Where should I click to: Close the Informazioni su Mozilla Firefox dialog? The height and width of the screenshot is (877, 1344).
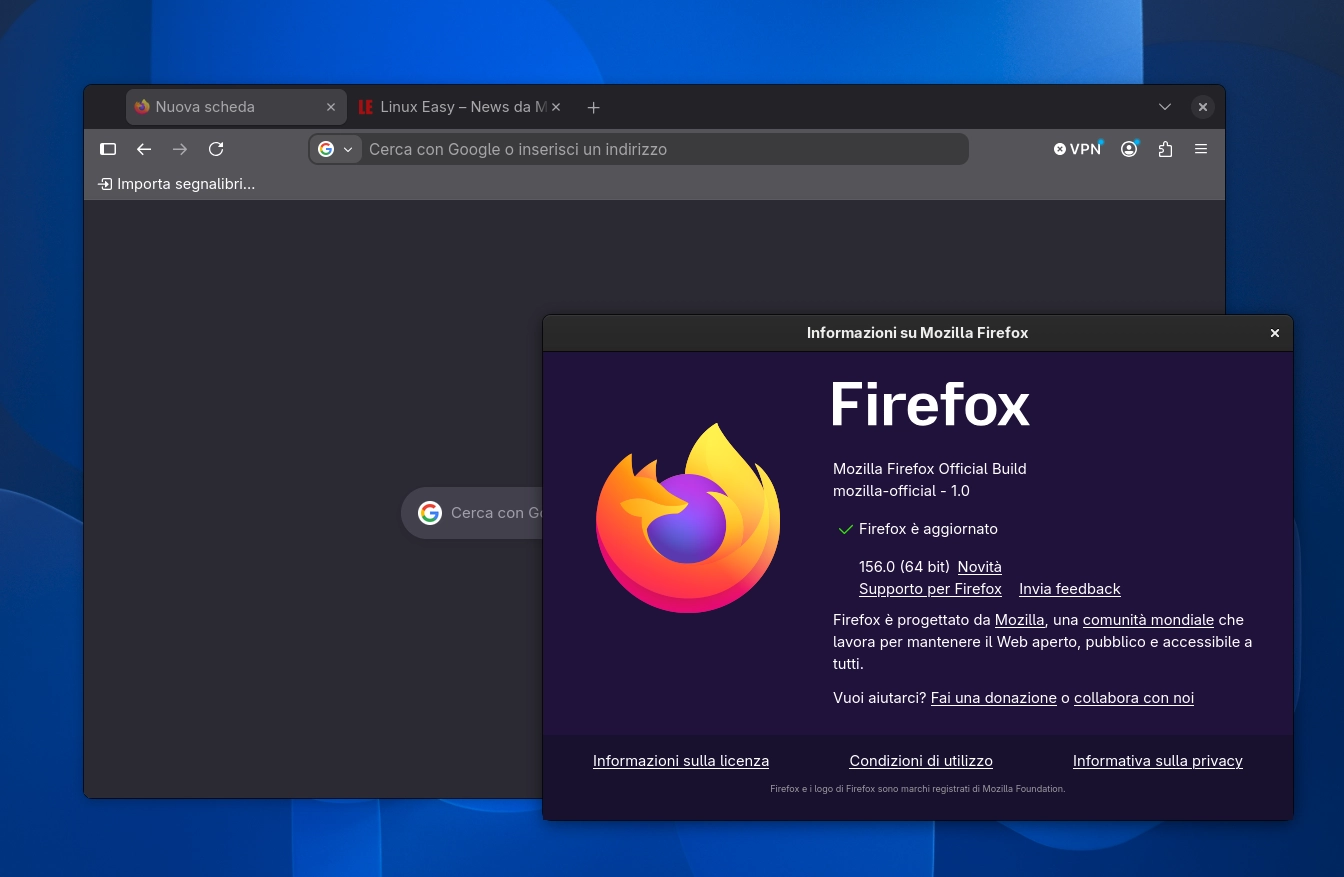tap(1275, 333)
